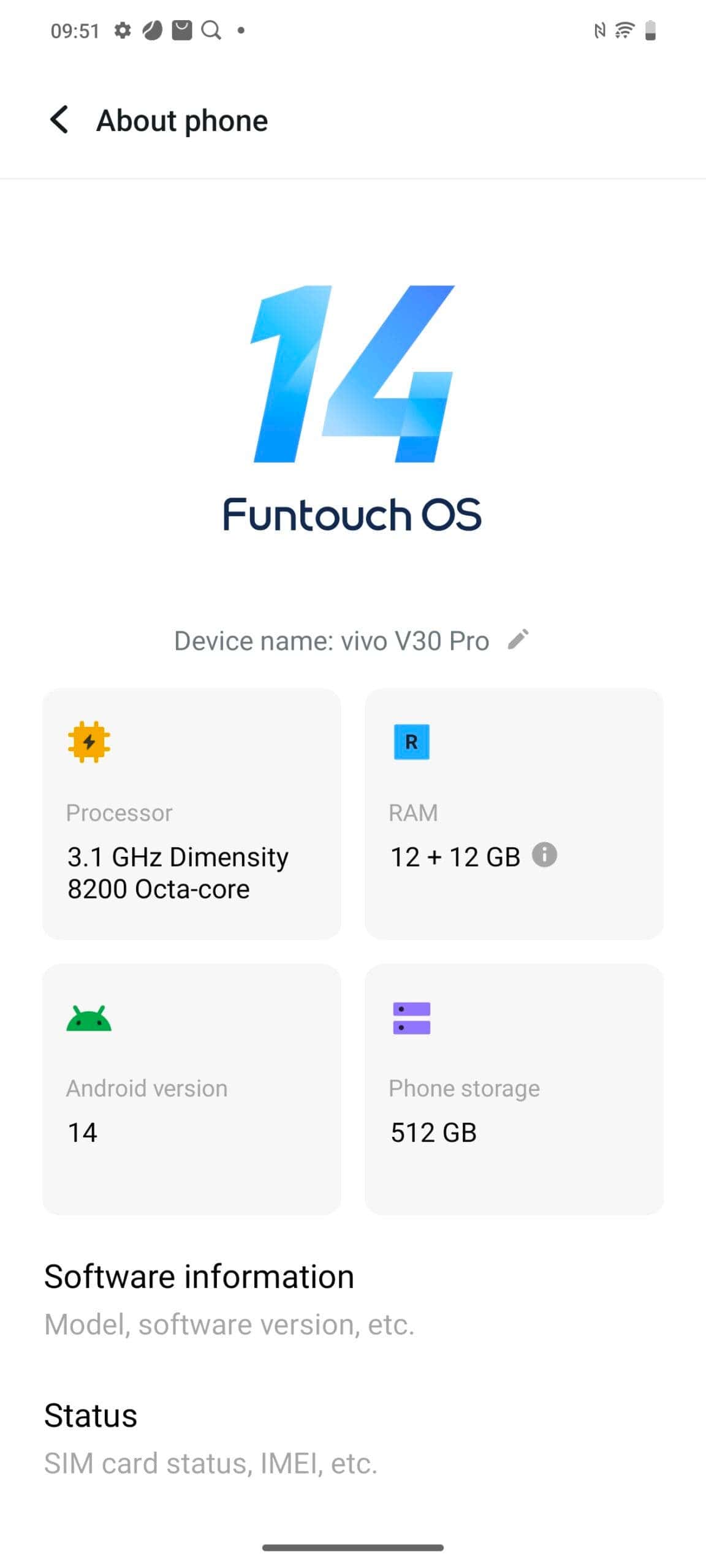Screen dimensions: 706x1568
Task: Tap the Funtouch OS 14 logo
Action: [353, 407]
